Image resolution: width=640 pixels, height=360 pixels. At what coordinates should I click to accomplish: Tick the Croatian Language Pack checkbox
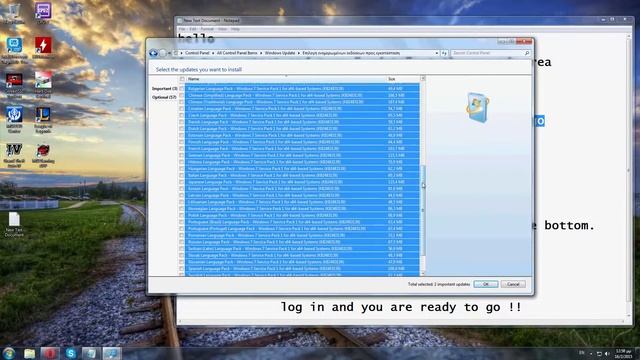click(x=182, y=109)
